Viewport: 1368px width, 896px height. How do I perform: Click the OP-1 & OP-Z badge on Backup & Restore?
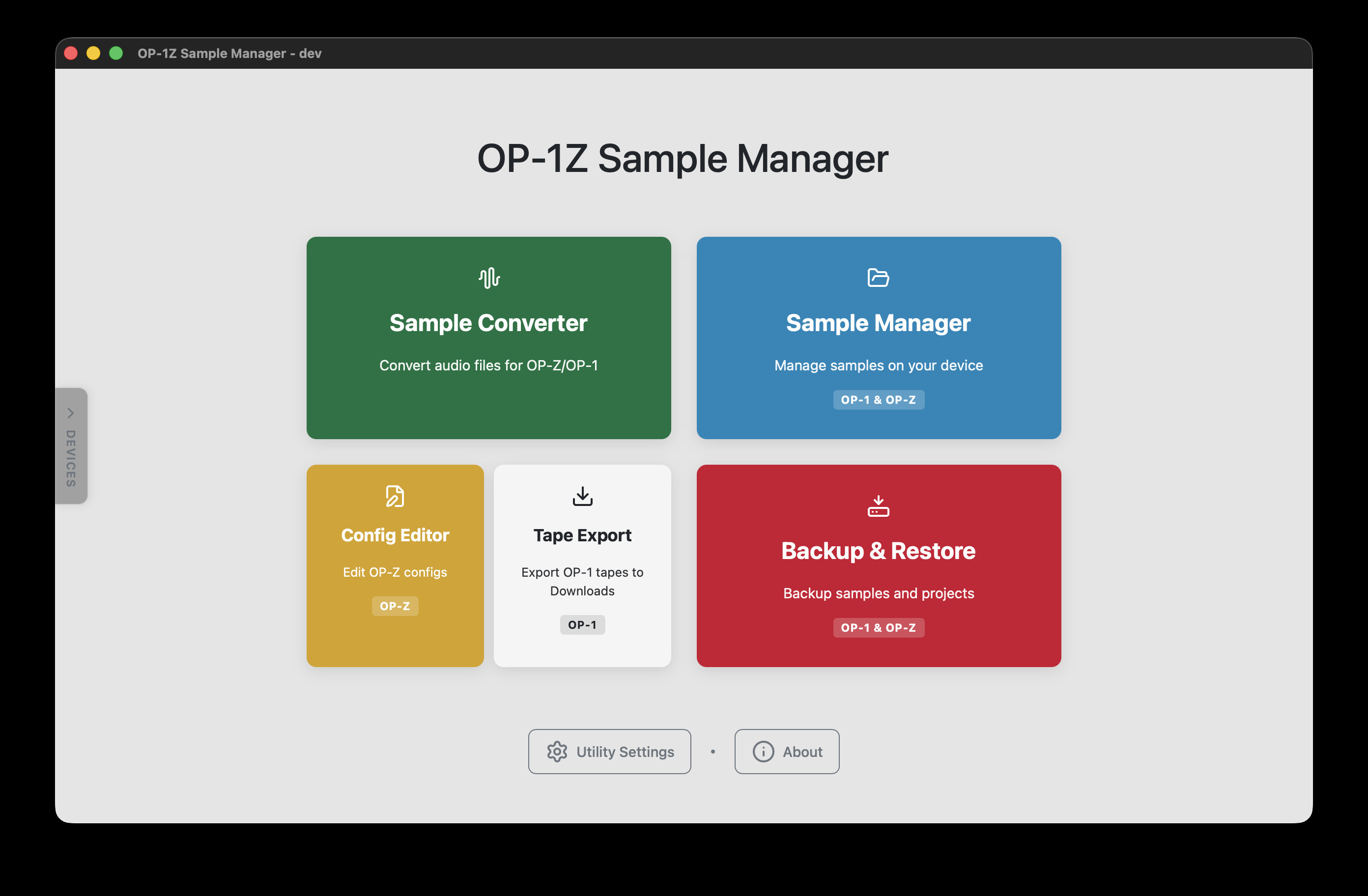(878, 628)
